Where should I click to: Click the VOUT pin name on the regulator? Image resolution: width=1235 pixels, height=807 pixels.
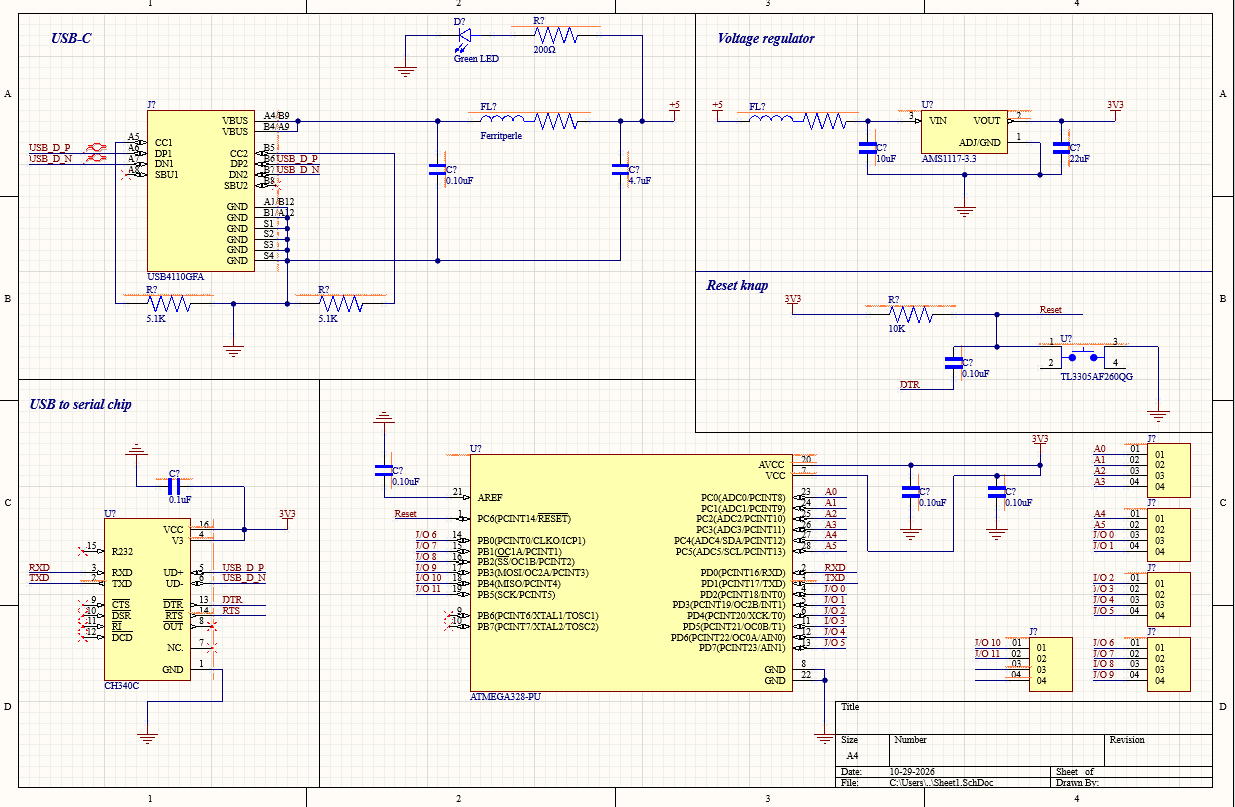tap(986, 121)
